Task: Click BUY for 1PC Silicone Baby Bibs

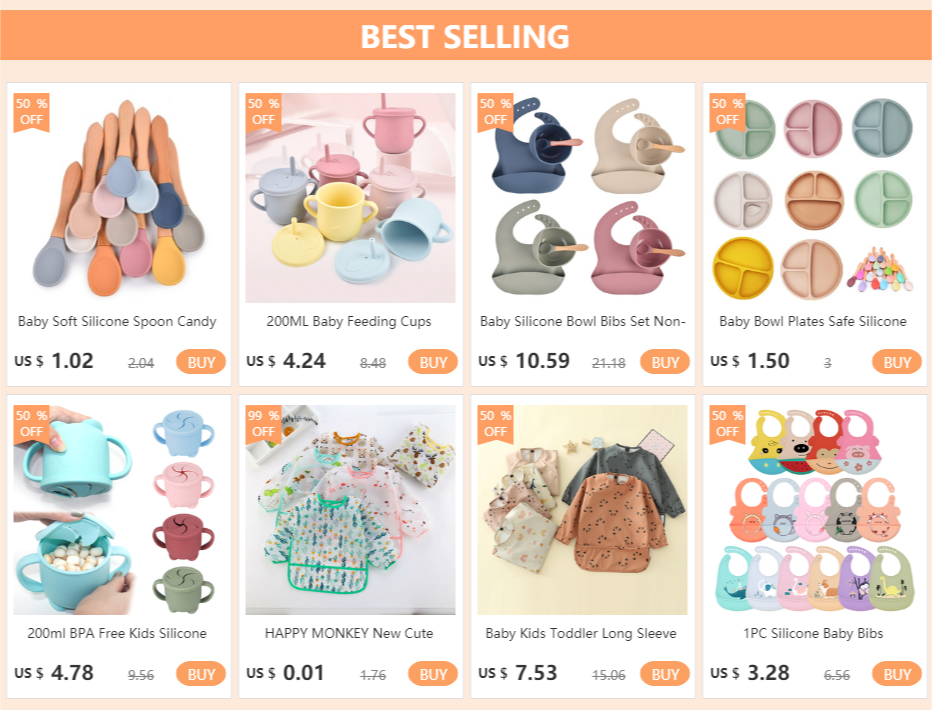Action: point(896,674)
